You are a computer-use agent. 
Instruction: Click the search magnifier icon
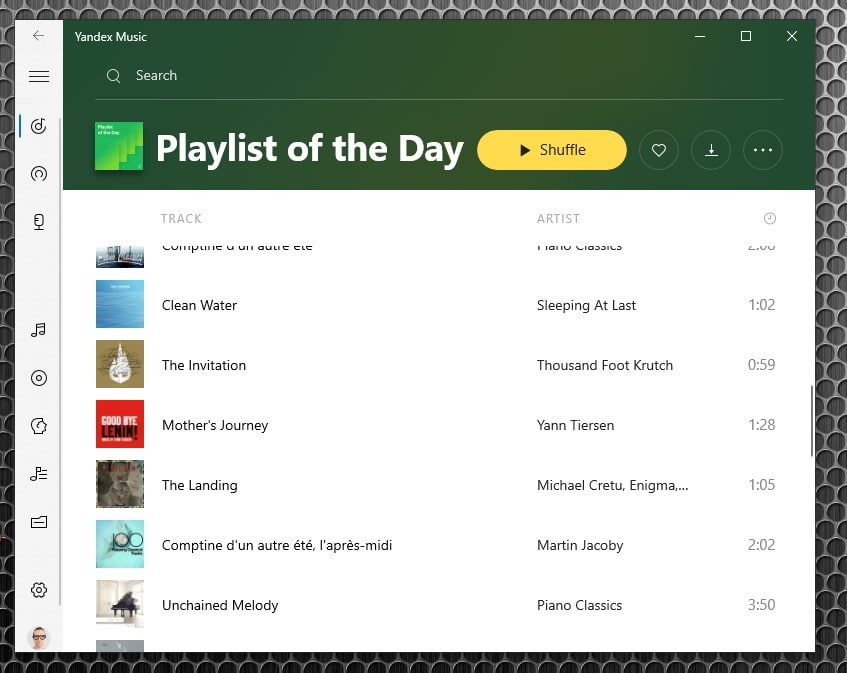113,76
